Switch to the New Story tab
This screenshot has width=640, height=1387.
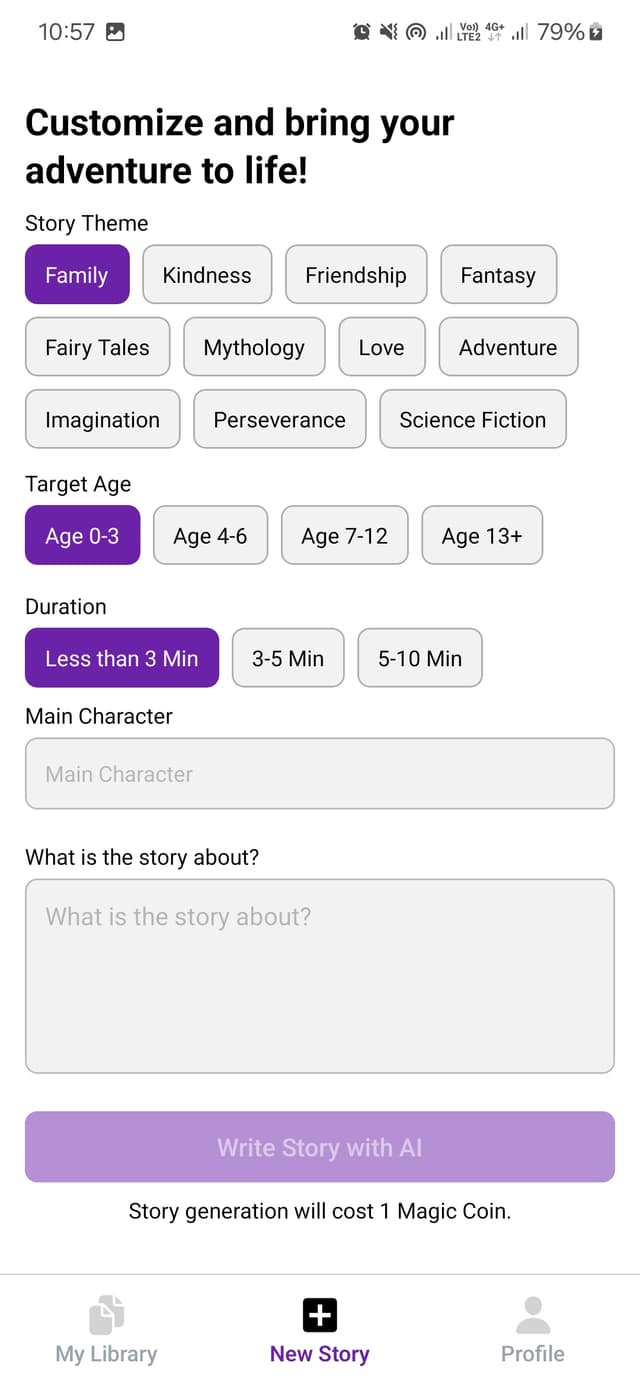[319, 1330]
